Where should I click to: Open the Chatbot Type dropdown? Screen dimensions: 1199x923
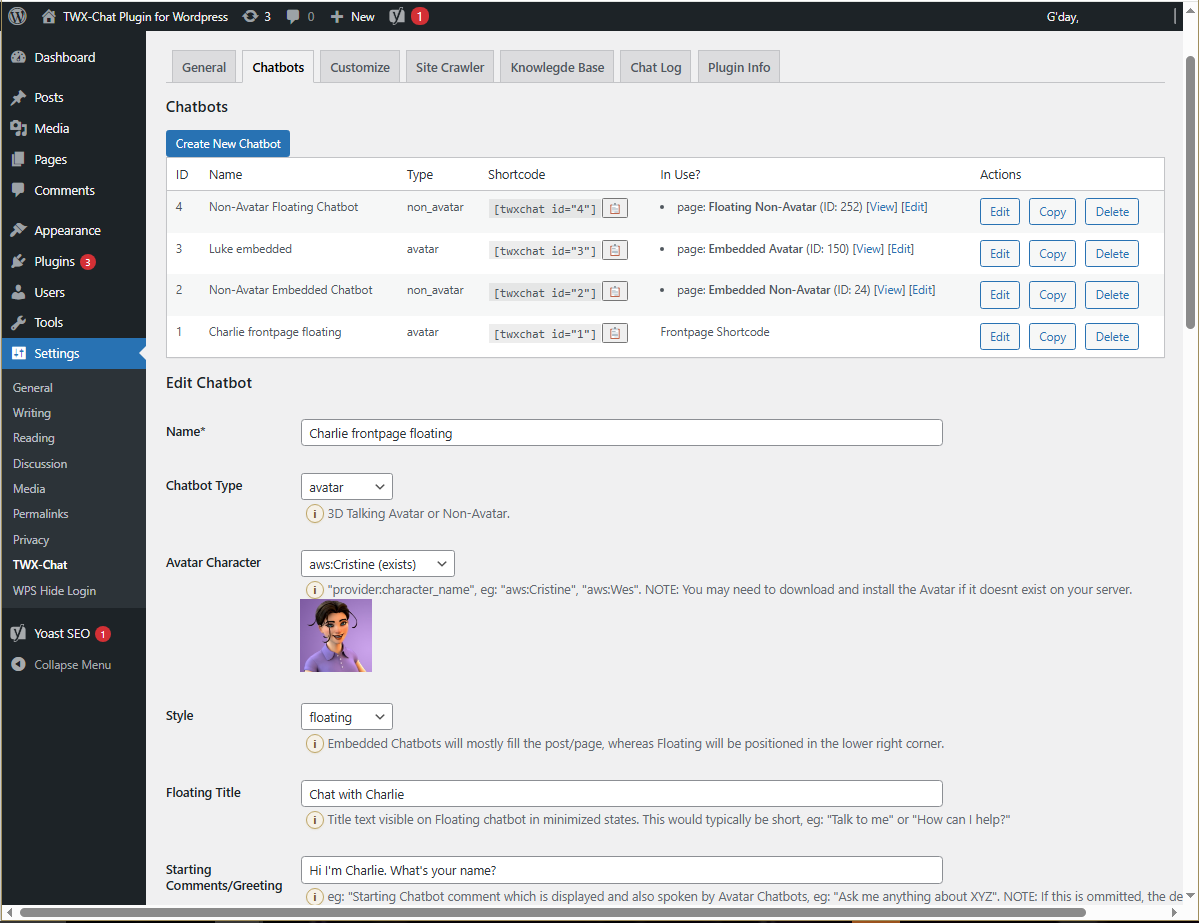346,486
